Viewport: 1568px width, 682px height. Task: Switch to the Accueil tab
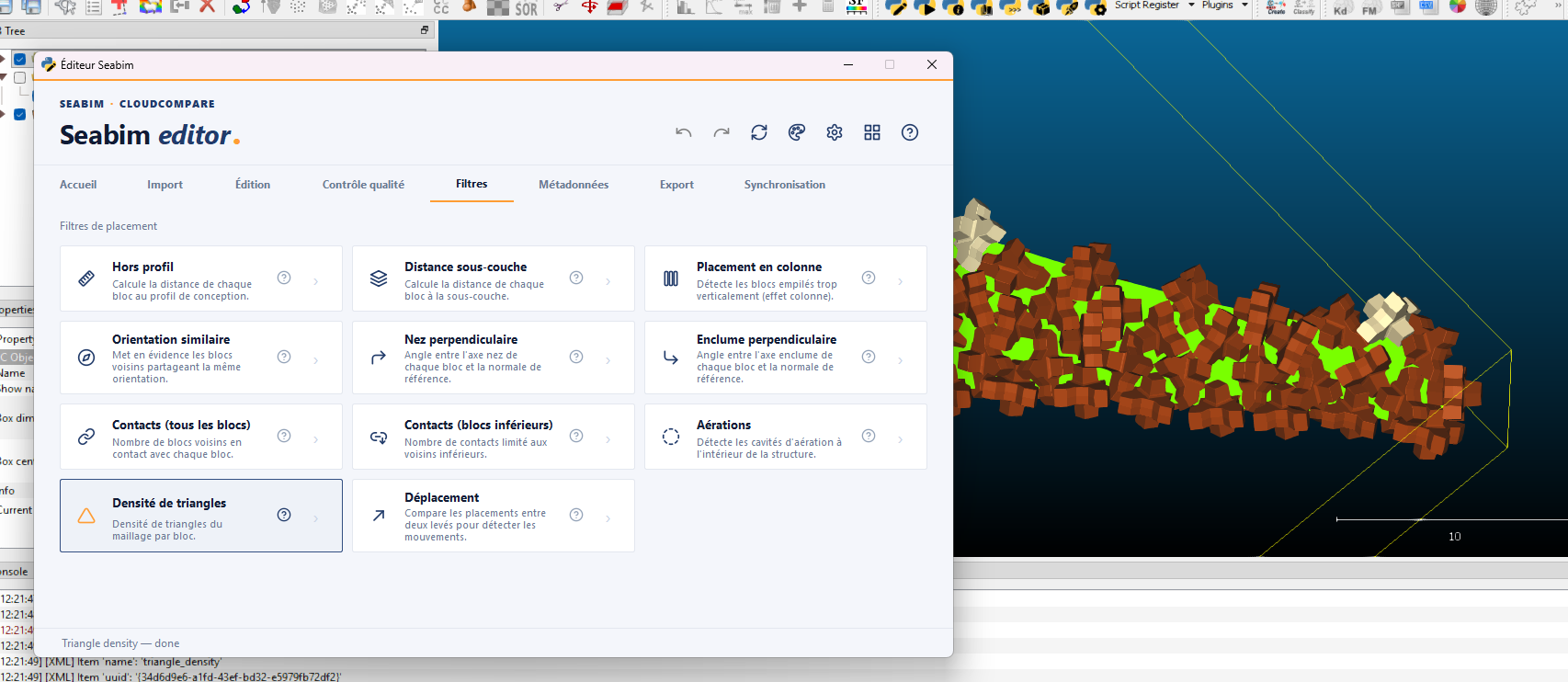pos(78,185)
